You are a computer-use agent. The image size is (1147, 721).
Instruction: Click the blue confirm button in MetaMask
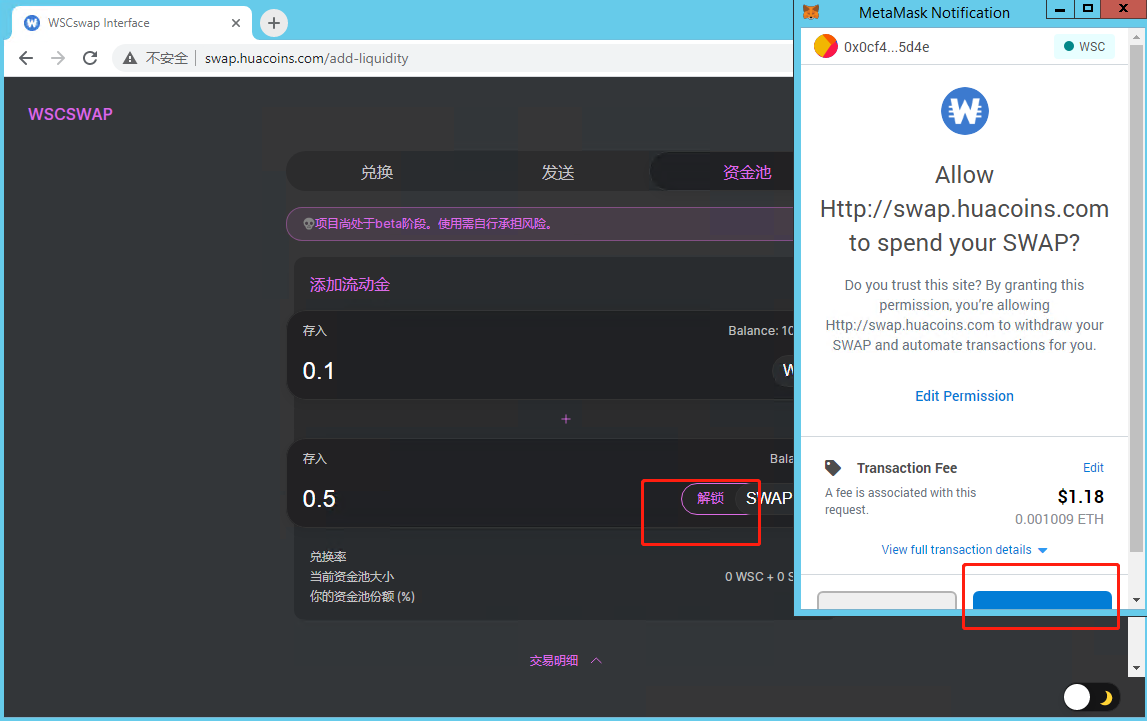(1042, 600)
